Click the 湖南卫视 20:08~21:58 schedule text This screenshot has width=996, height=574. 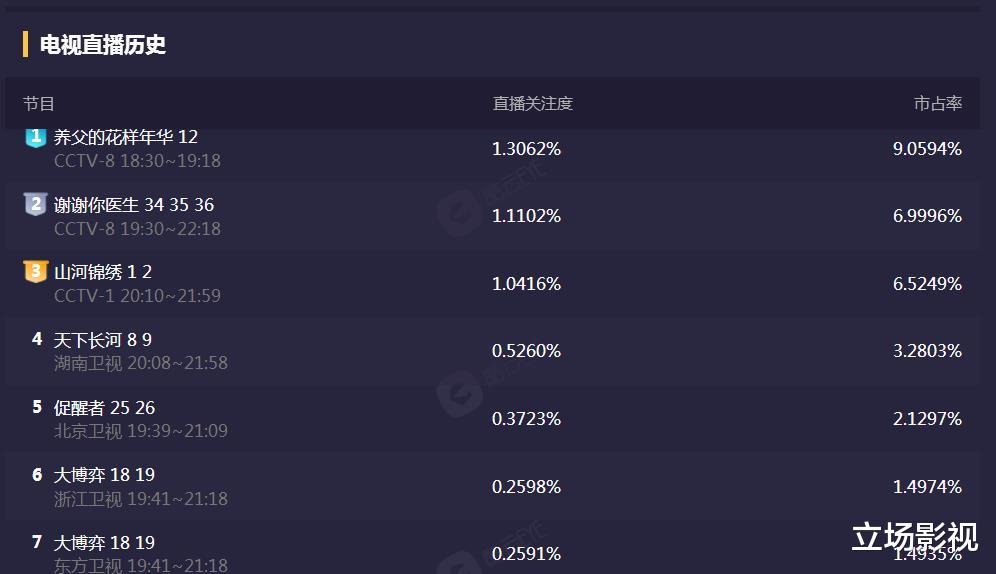click(141, 363)
